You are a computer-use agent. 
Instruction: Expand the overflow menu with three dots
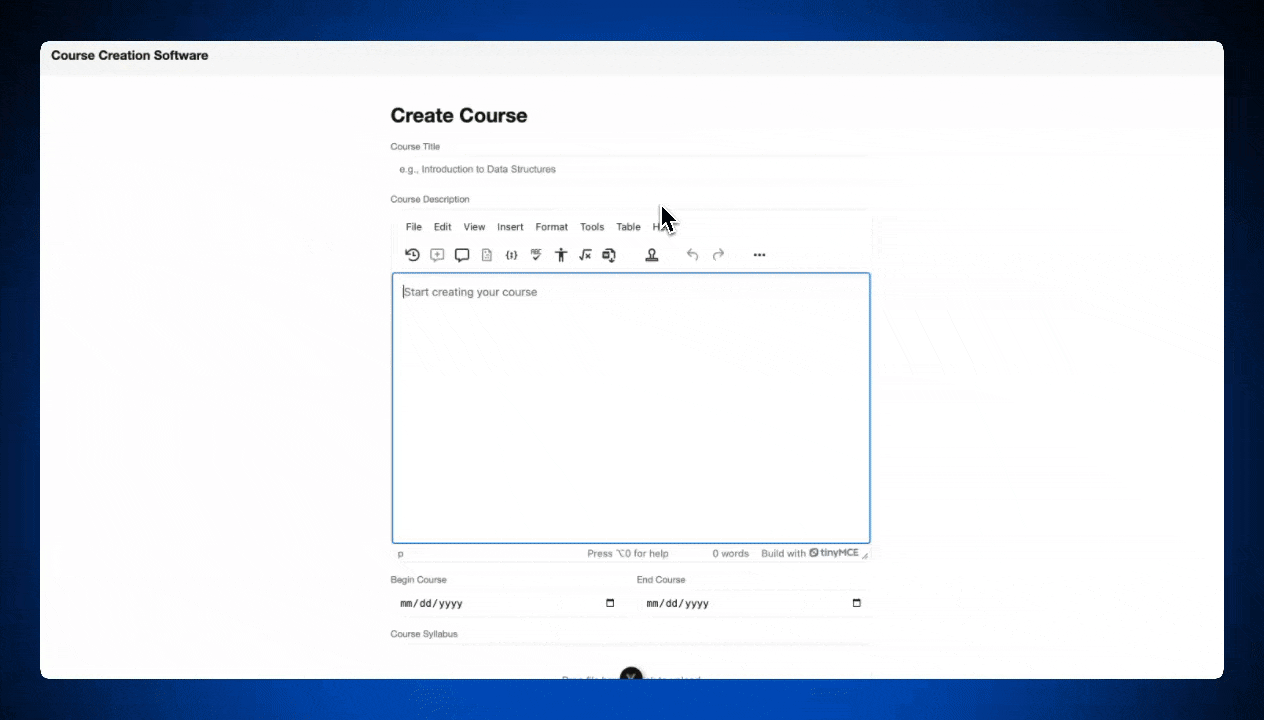(759, 255)
